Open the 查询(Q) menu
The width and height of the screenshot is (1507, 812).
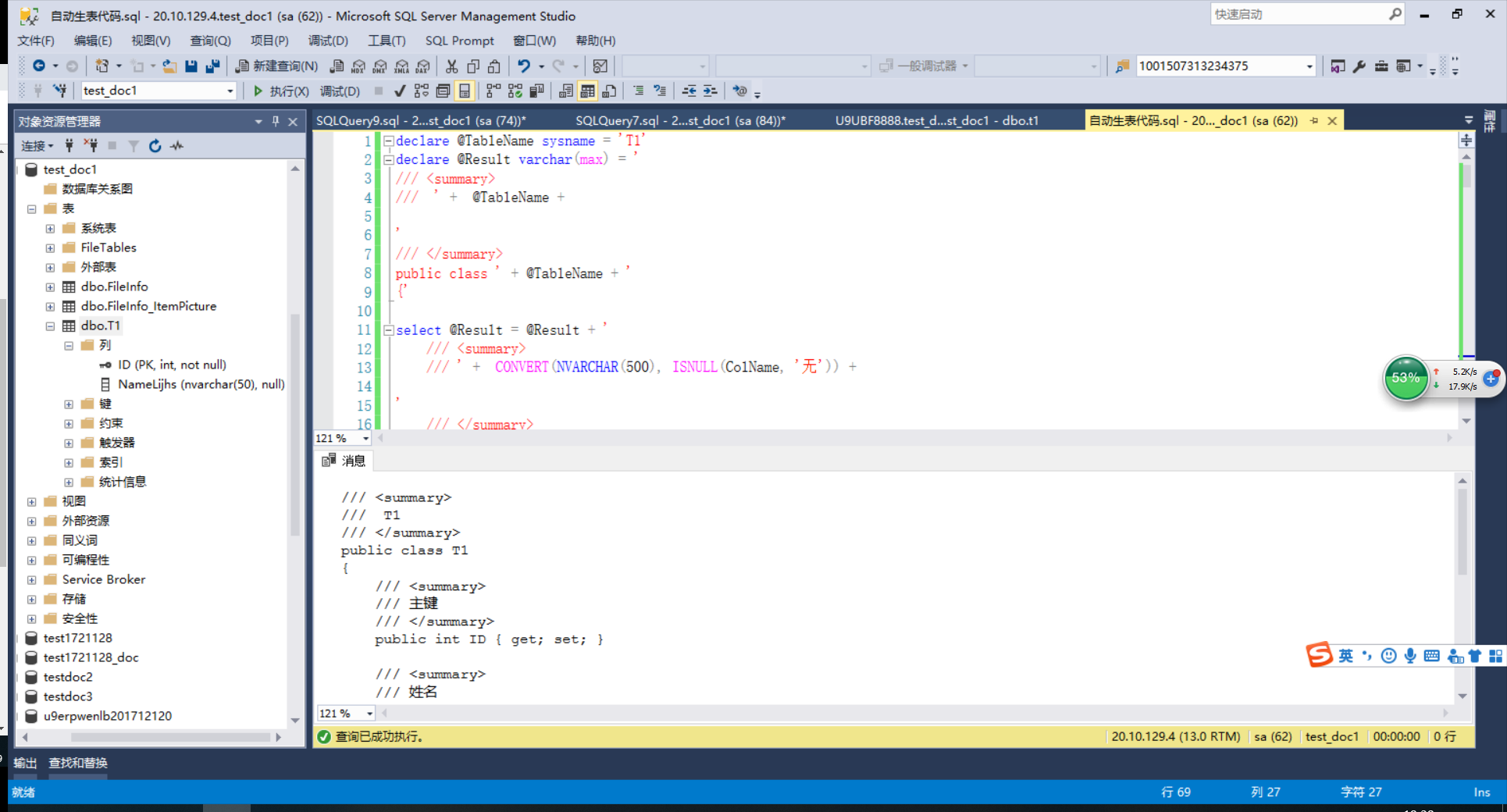coord(209,41)
